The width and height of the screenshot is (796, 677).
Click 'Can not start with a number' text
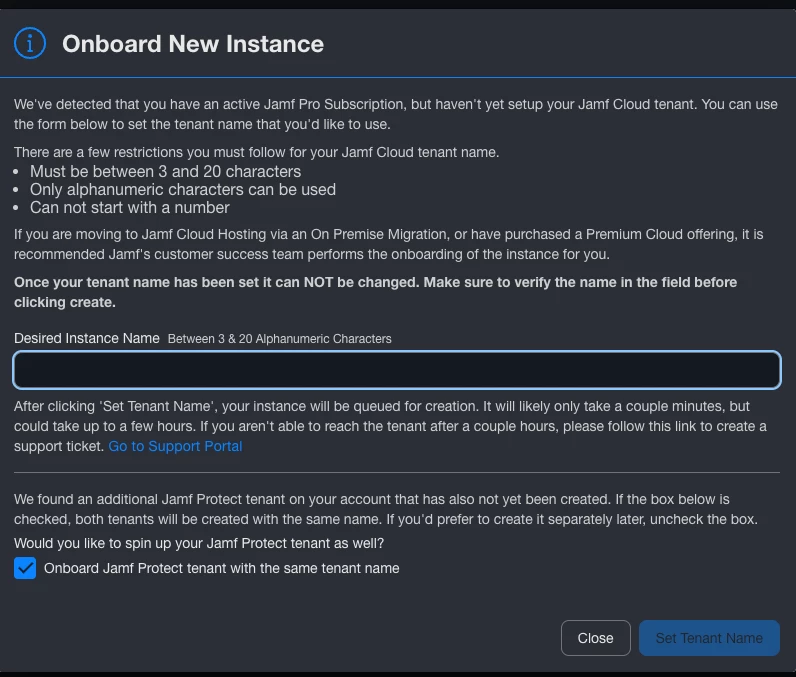[x=129, y=208]
